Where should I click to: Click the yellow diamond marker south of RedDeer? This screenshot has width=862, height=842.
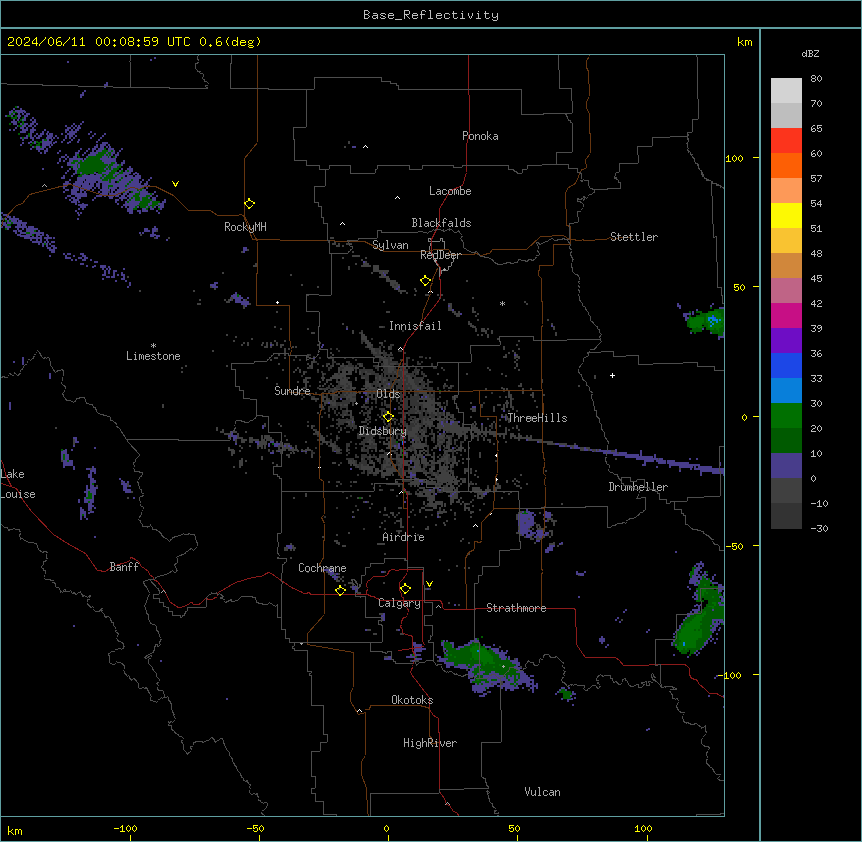pyautogui.click(x=426, y=281)
